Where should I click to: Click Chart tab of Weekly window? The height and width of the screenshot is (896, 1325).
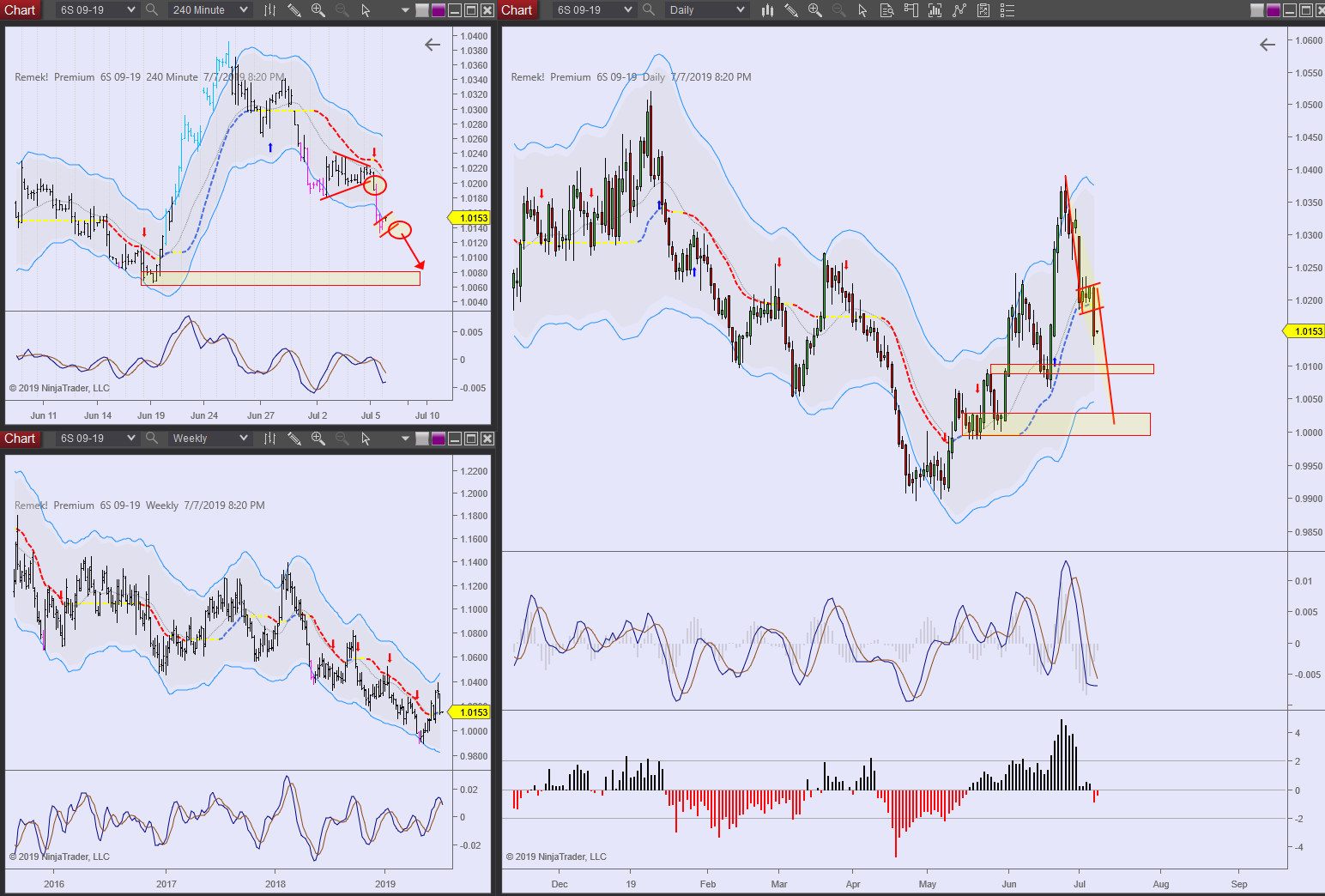[x=21, y=439]
